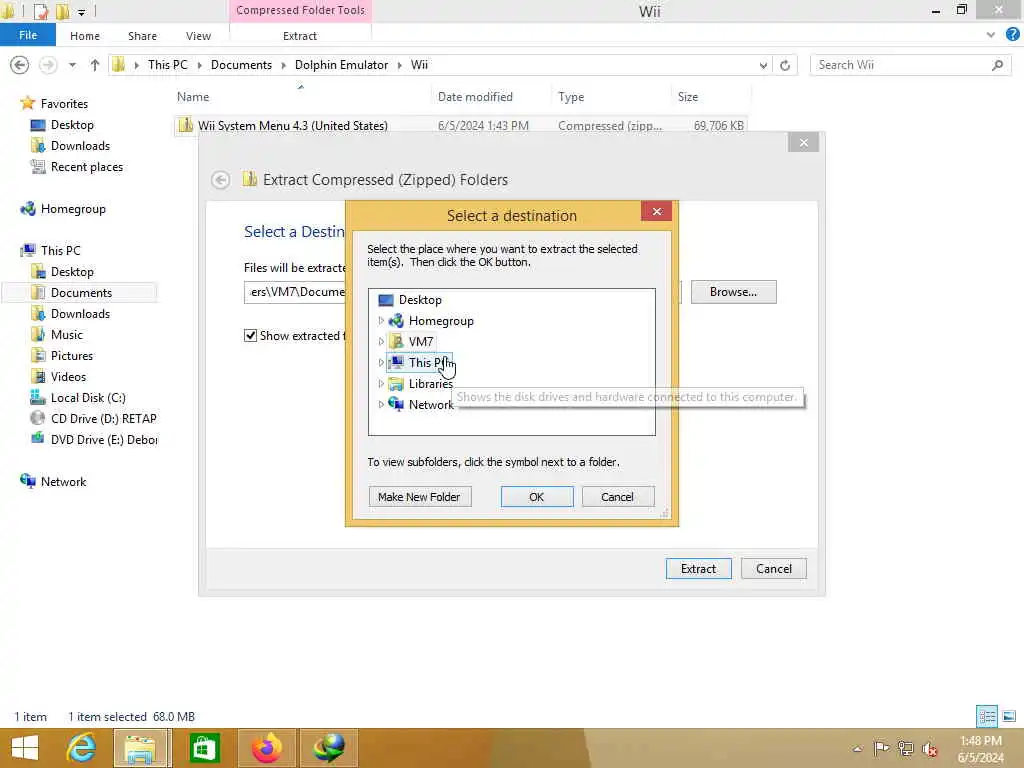The width and height of the screenshot is (1024, 768).
Task: Open Windows Store from taskbar
Action: click(204, 748)
